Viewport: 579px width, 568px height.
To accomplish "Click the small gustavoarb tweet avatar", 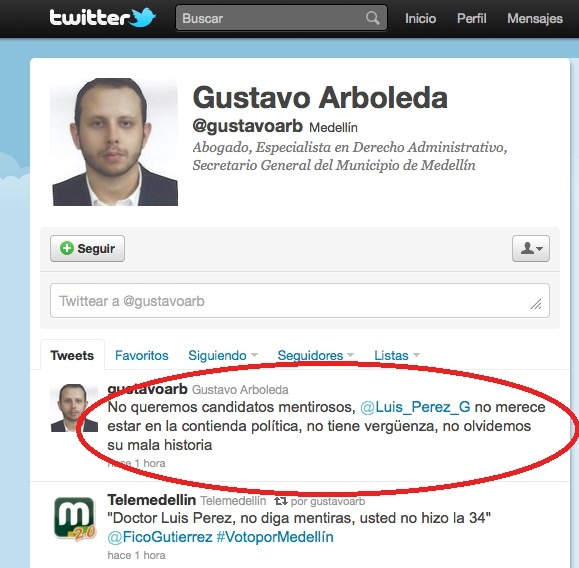I will 74,408.
